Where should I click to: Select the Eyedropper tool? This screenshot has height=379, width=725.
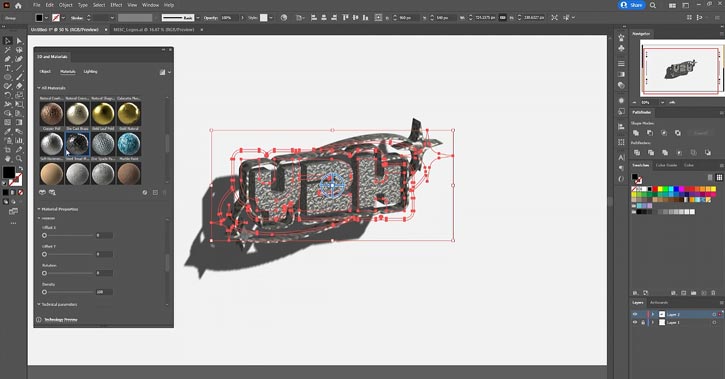[7, 131]
